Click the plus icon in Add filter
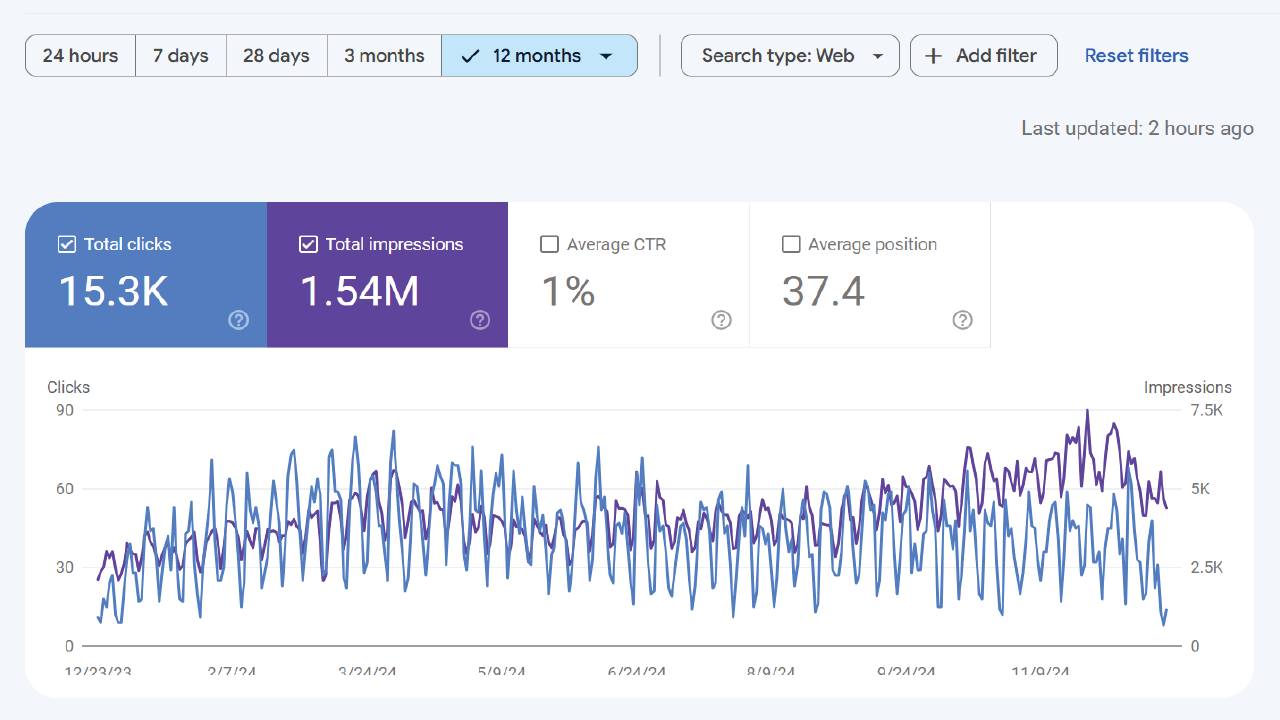 pos(933,56)
